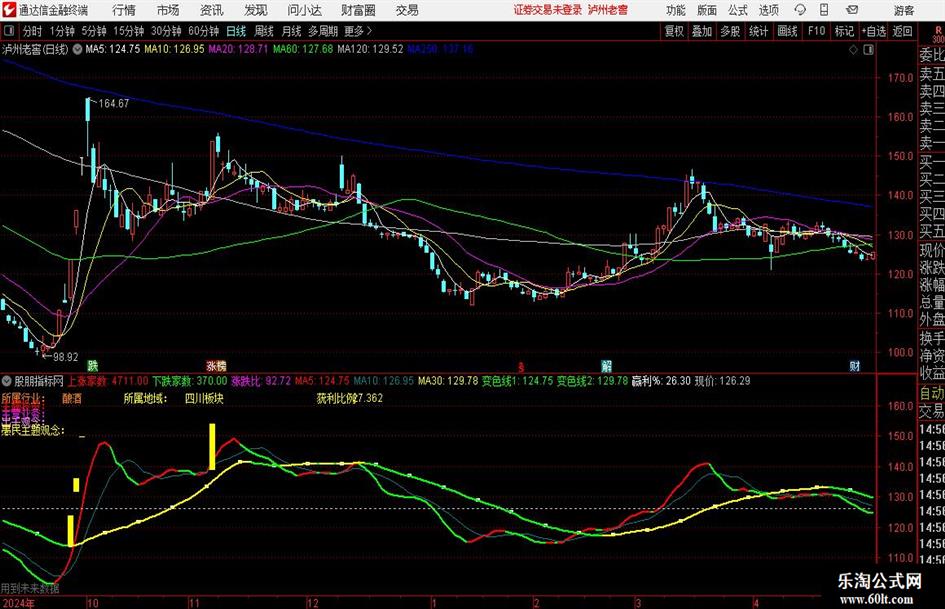Click the red Tongdaxin logo icon
The image size is (945, 609).
click(x=8, y=10)
